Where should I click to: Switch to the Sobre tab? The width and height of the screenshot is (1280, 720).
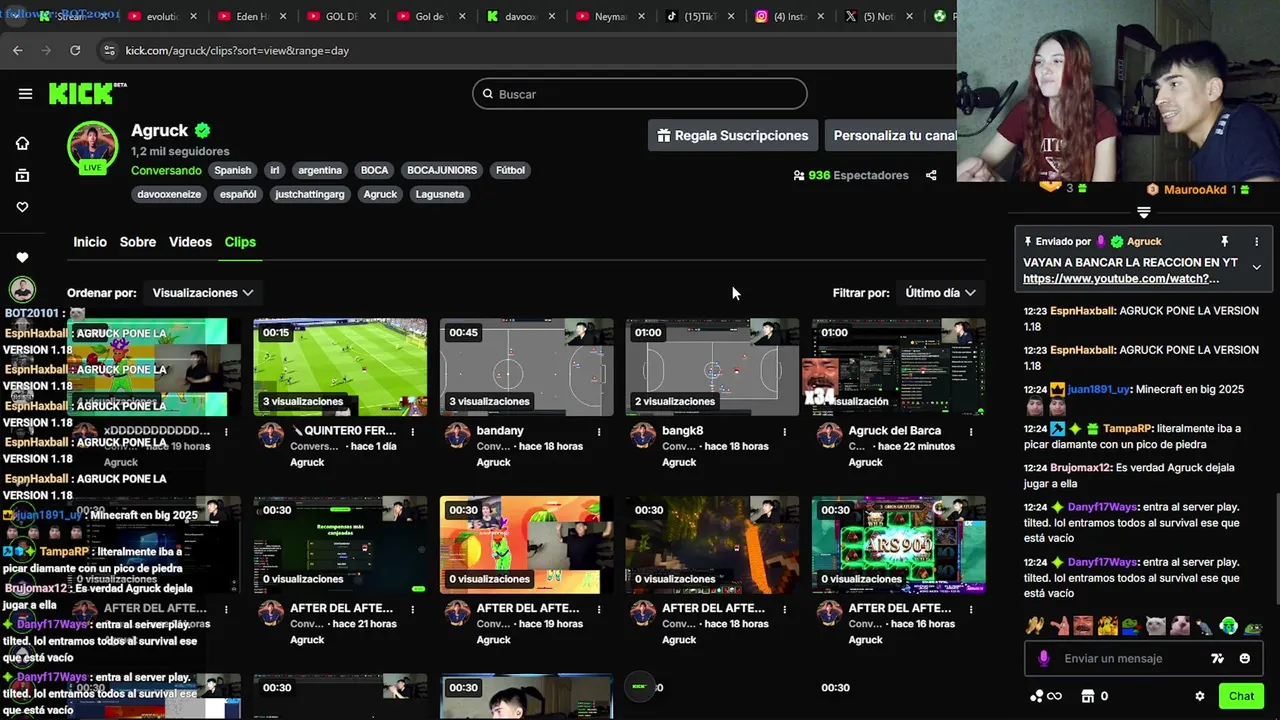138,242
